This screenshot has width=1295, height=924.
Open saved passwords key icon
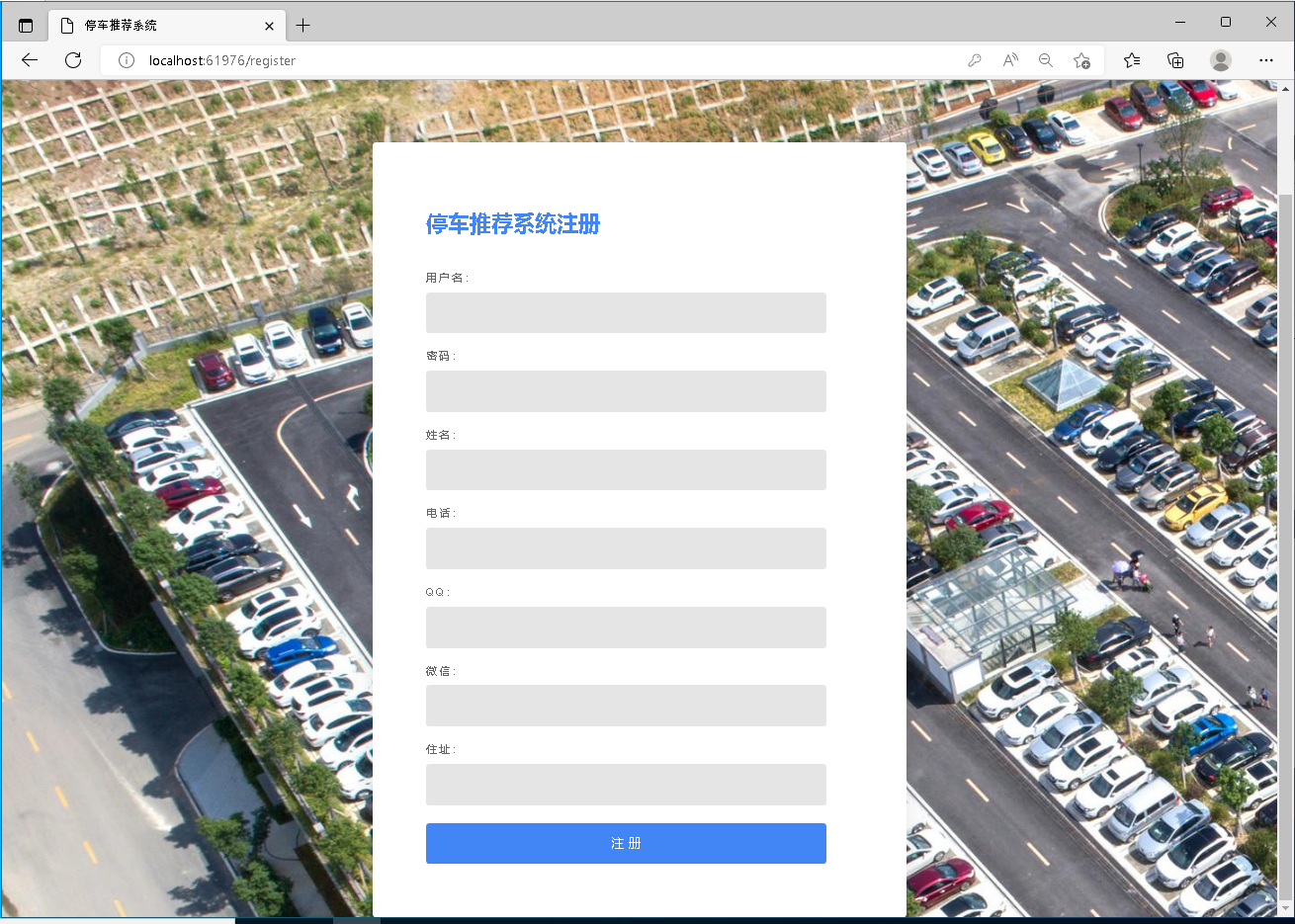975,60
